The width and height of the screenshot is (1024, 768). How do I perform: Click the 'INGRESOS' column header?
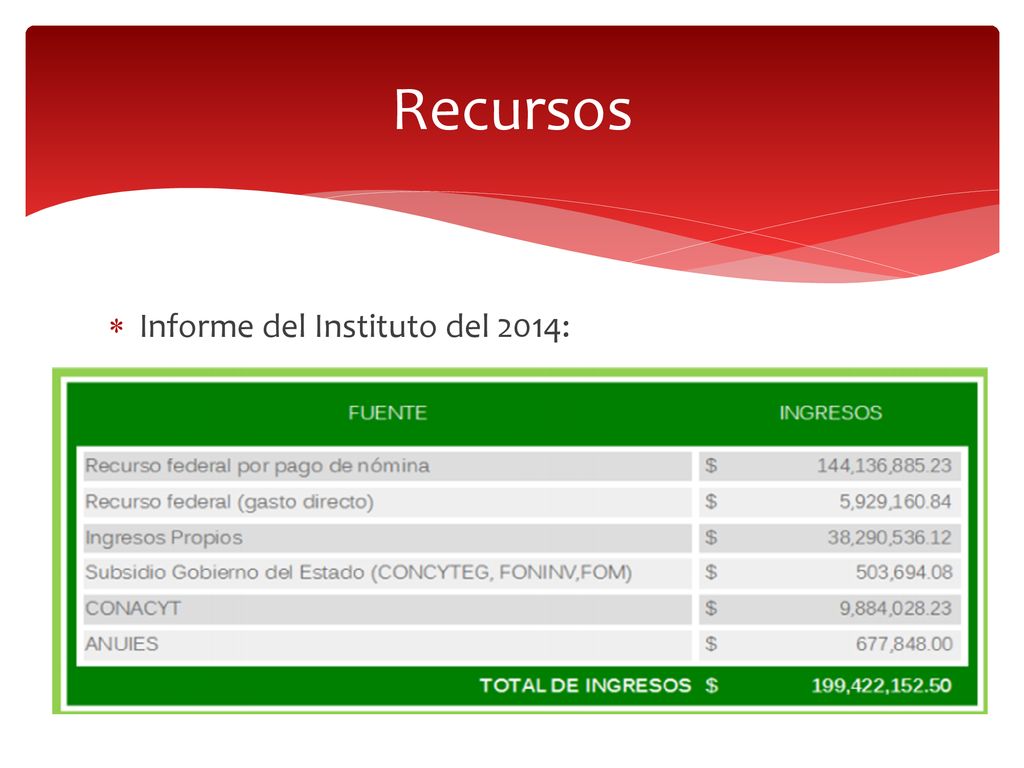pyautogui.click(x=830, y=413)
